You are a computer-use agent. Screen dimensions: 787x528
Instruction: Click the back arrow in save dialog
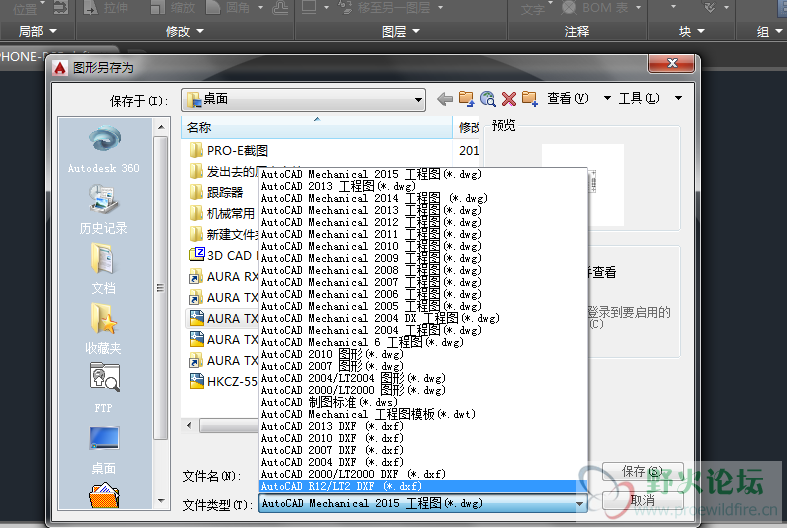(445, 99)
